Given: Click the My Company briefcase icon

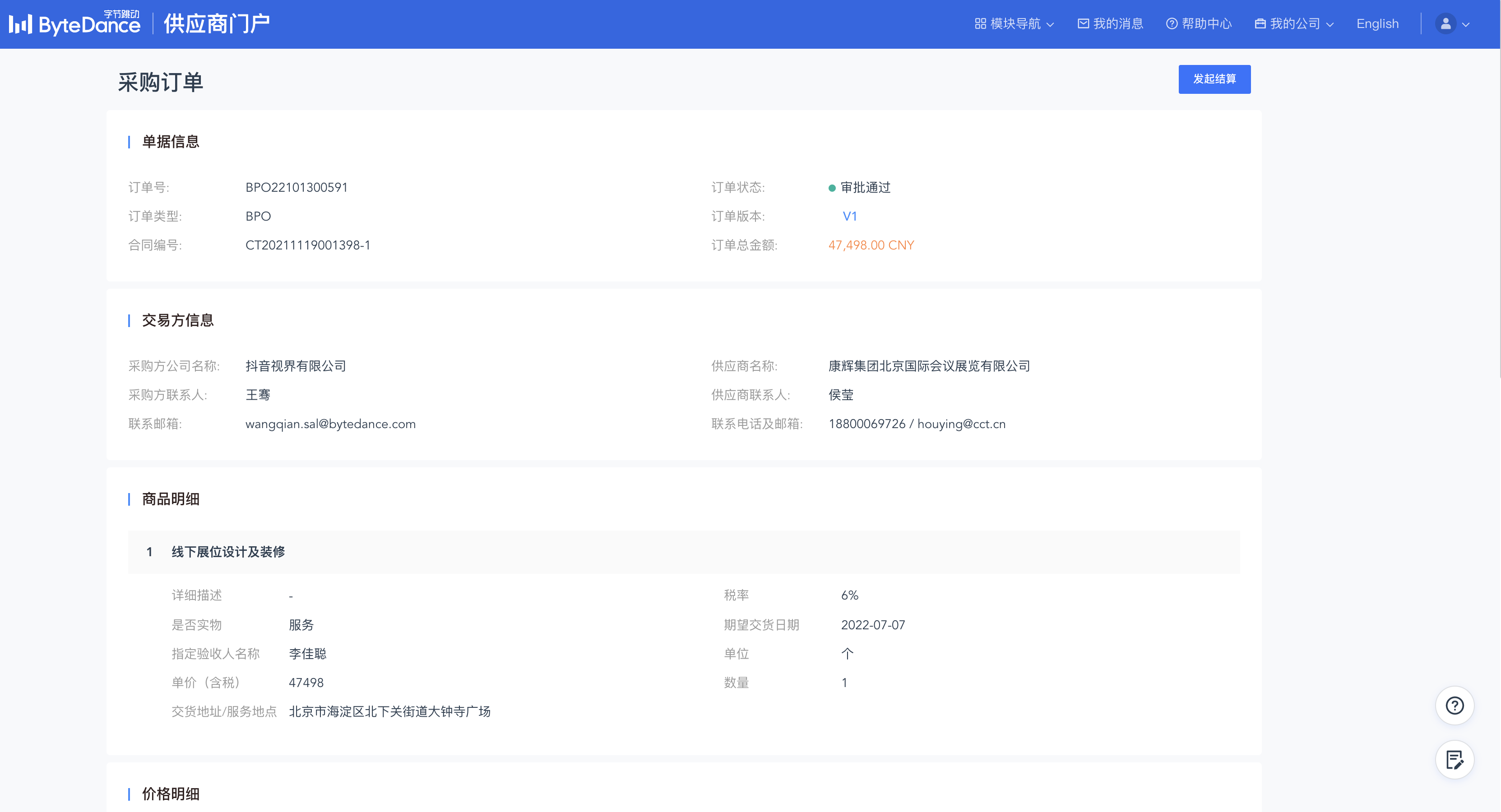Looking at the screenshot, I should tap(1260, 24).
